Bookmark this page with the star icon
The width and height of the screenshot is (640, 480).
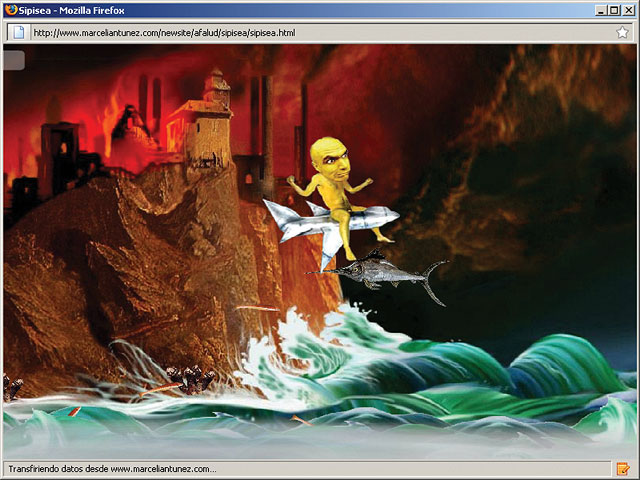coord(622,32)
